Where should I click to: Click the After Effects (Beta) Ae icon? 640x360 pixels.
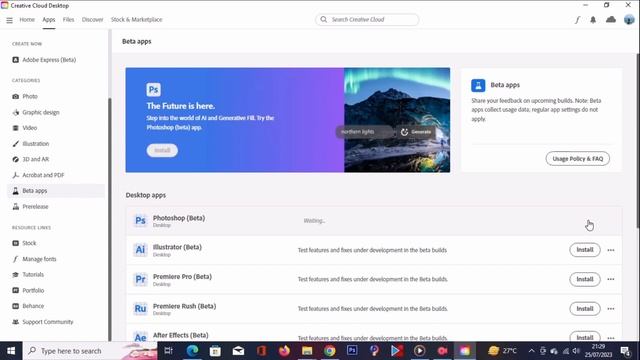point(140,336)
